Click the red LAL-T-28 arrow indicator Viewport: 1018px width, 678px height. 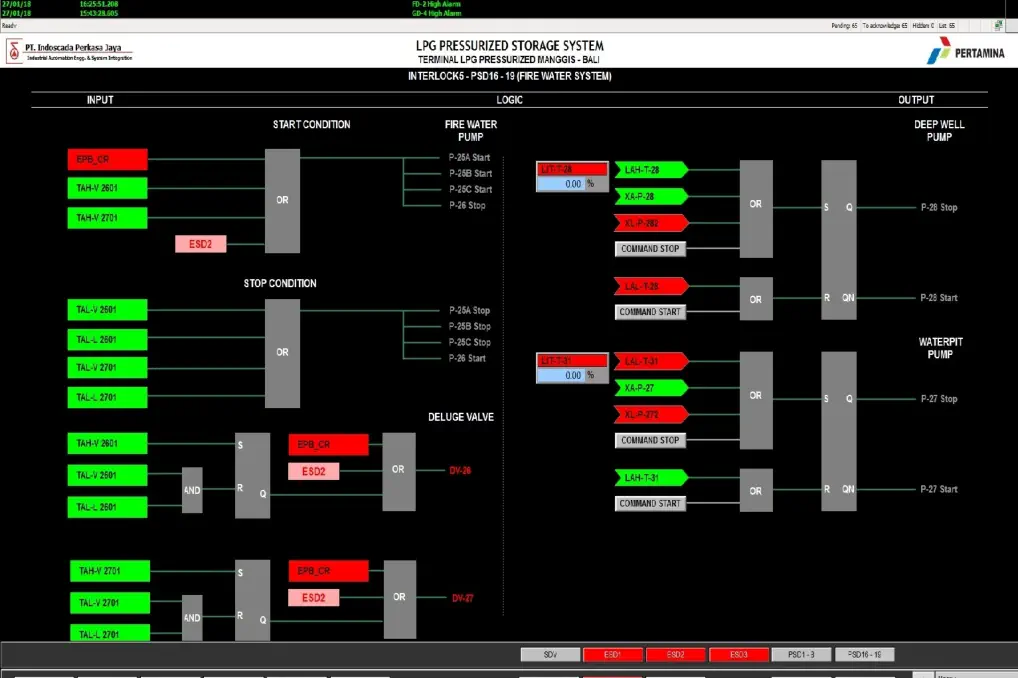(x=648, y=287)
